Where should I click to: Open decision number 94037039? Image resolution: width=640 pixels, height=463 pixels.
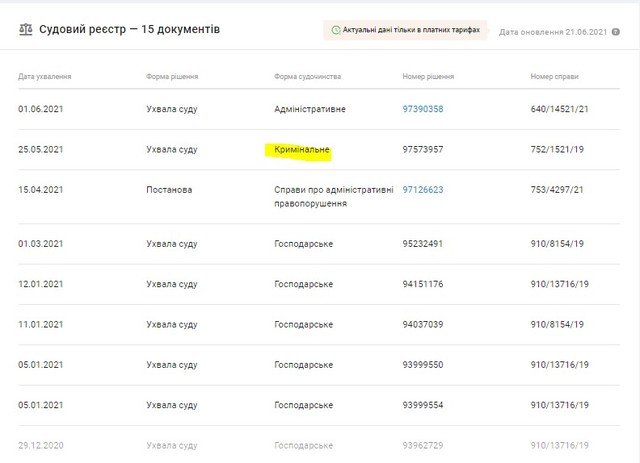click(x=422, y=324)
